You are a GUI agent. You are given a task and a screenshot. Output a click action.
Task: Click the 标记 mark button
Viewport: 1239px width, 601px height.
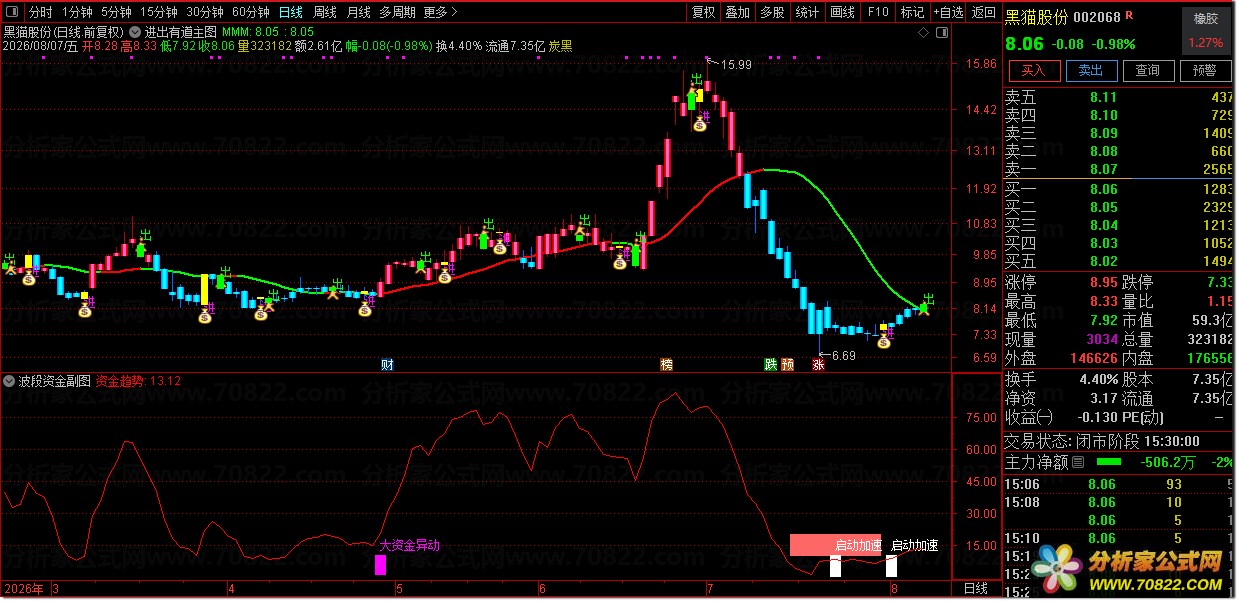912,12
